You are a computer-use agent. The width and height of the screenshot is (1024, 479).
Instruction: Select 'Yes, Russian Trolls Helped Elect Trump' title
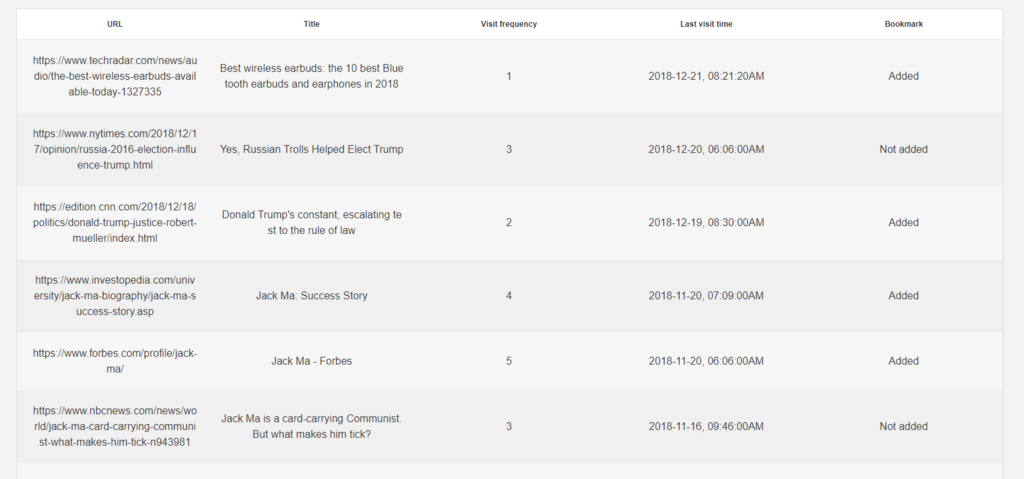(x=312, y=150)
